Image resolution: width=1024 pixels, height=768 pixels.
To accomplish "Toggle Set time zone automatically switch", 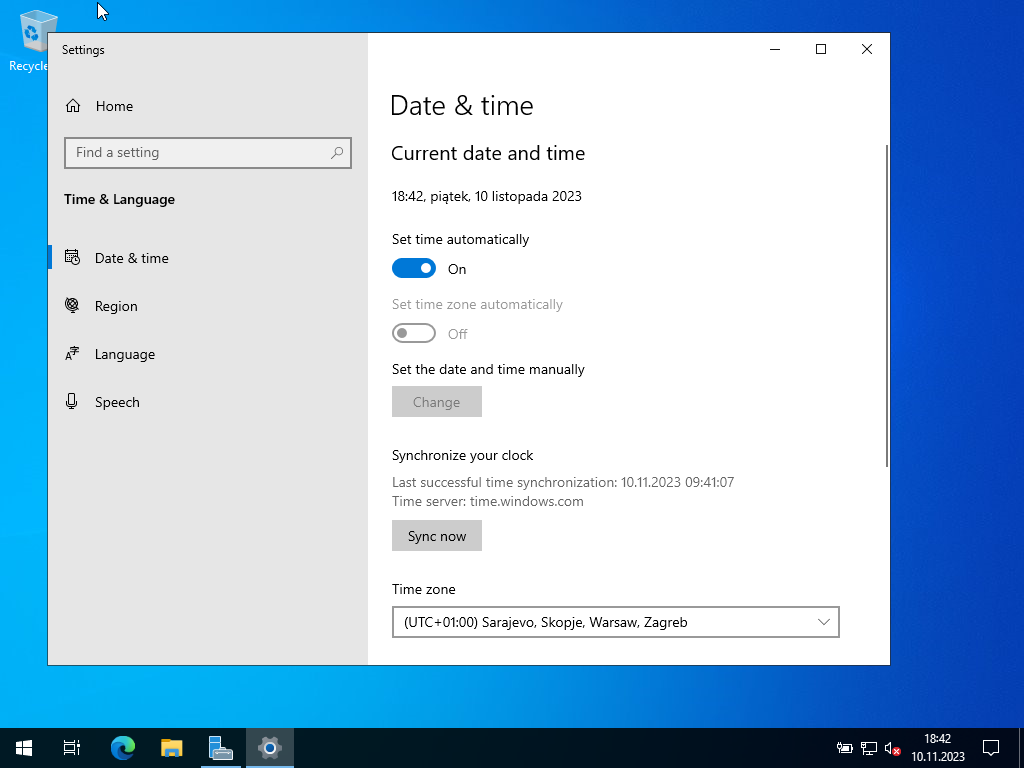I will click(x=414, y=334).
